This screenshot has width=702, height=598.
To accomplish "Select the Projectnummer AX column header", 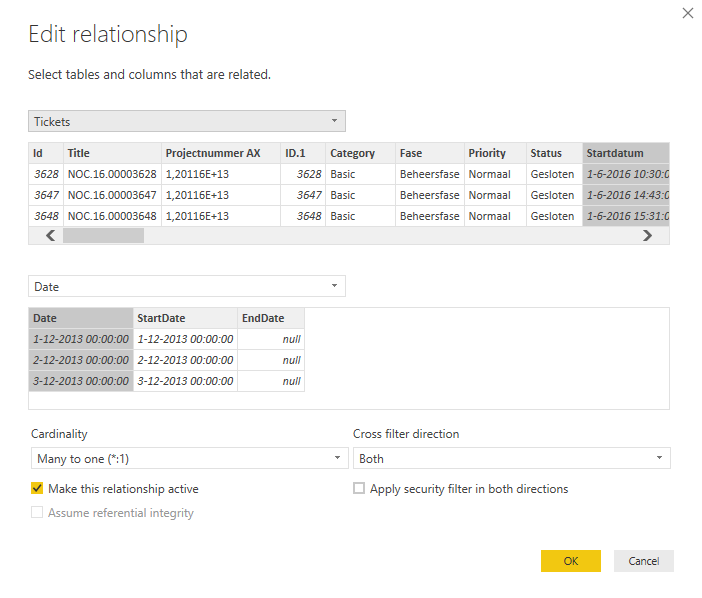I will [x=221, y=153].
